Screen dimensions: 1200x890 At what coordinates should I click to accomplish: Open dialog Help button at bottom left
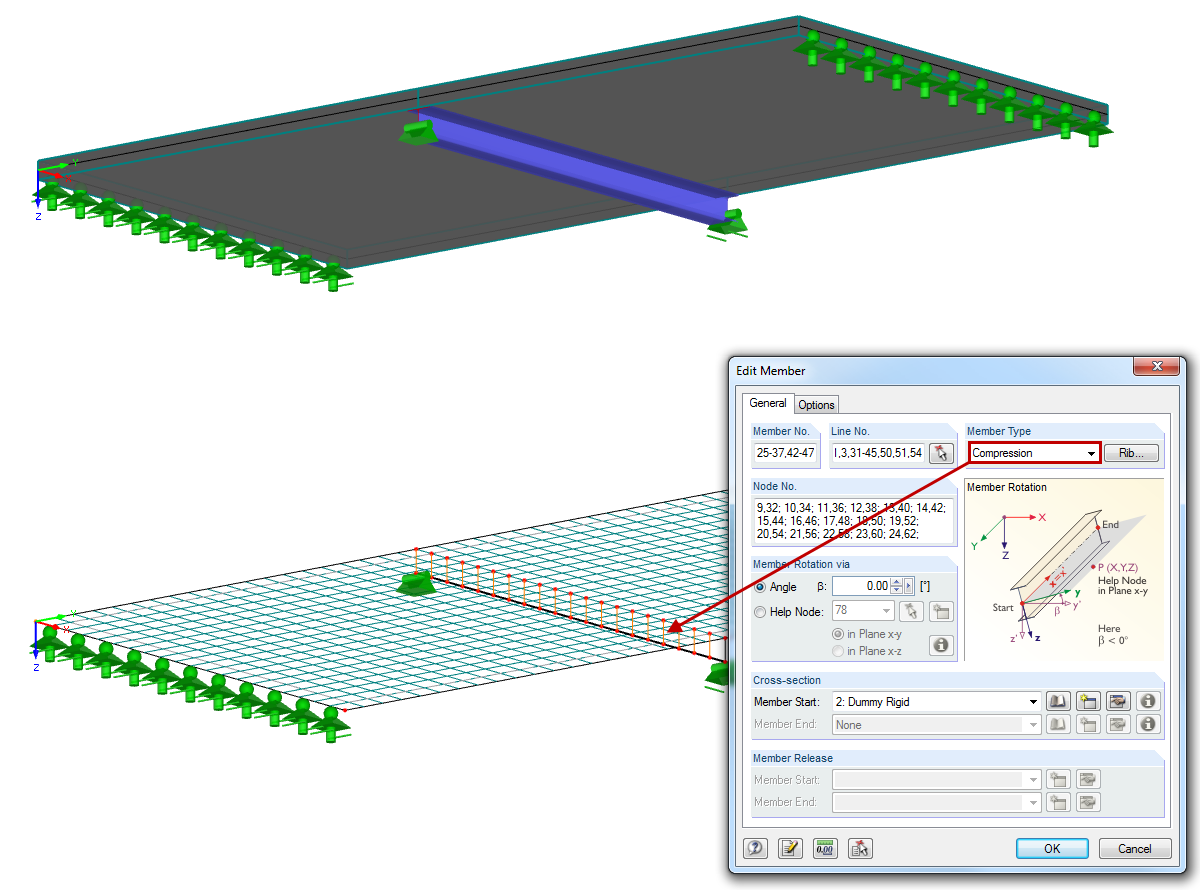[756, 848]
